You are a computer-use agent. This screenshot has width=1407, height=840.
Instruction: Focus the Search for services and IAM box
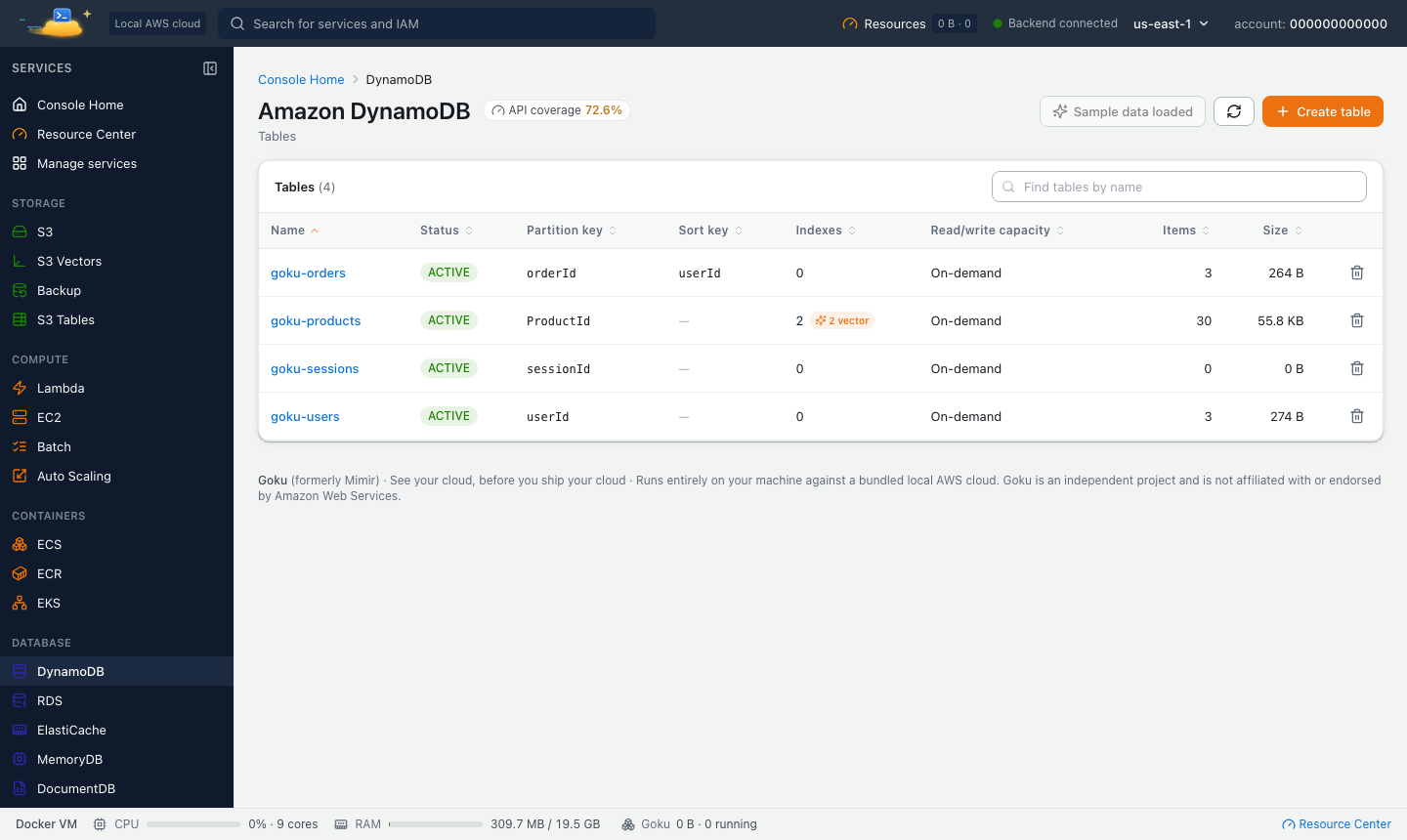point(437,23)
